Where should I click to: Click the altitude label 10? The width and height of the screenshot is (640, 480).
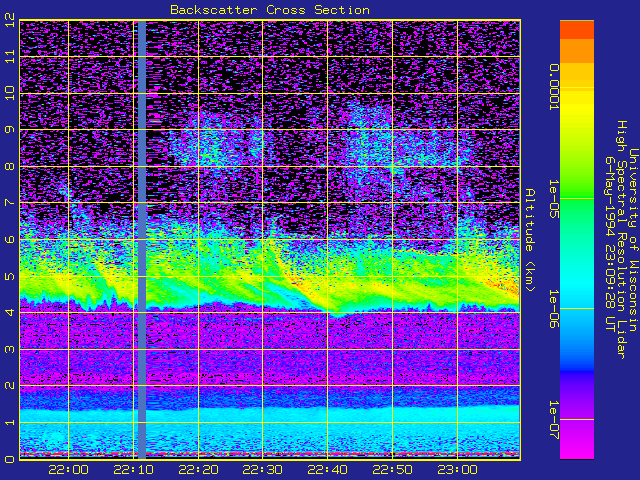10,93
